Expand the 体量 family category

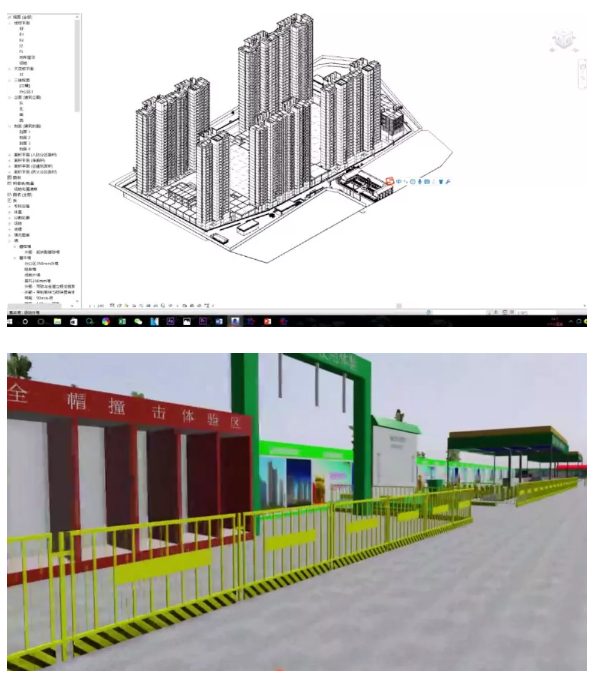tap(10, 212)
